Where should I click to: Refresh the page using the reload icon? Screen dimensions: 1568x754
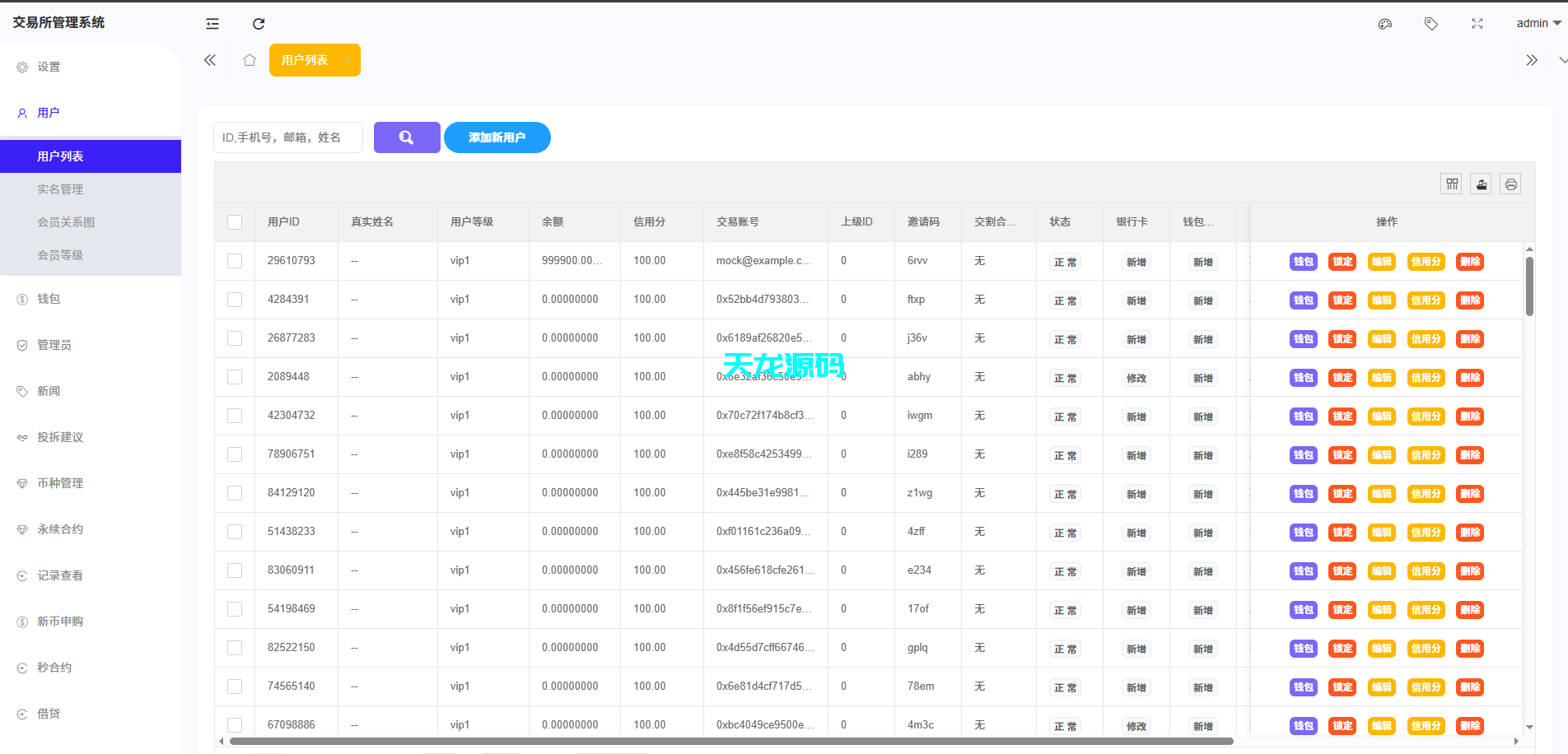click(259, 23)
